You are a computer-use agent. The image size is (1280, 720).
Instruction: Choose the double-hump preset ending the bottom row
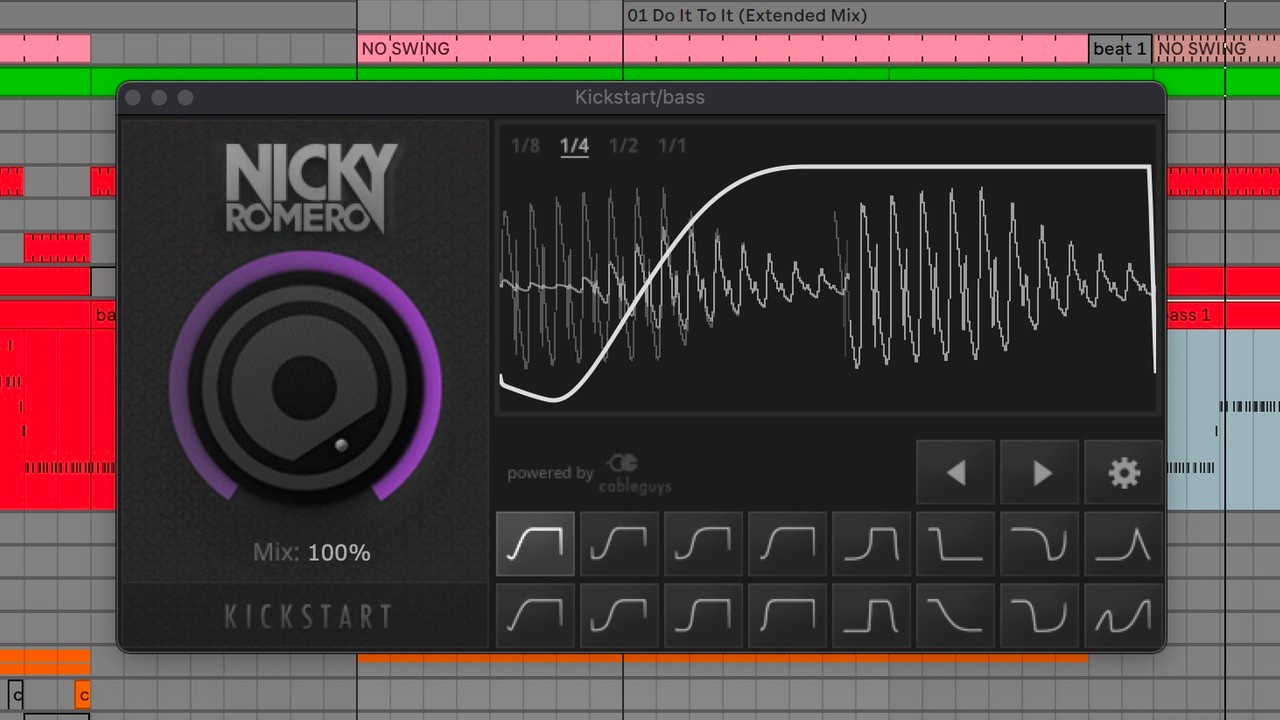[x=1124, y=614]
